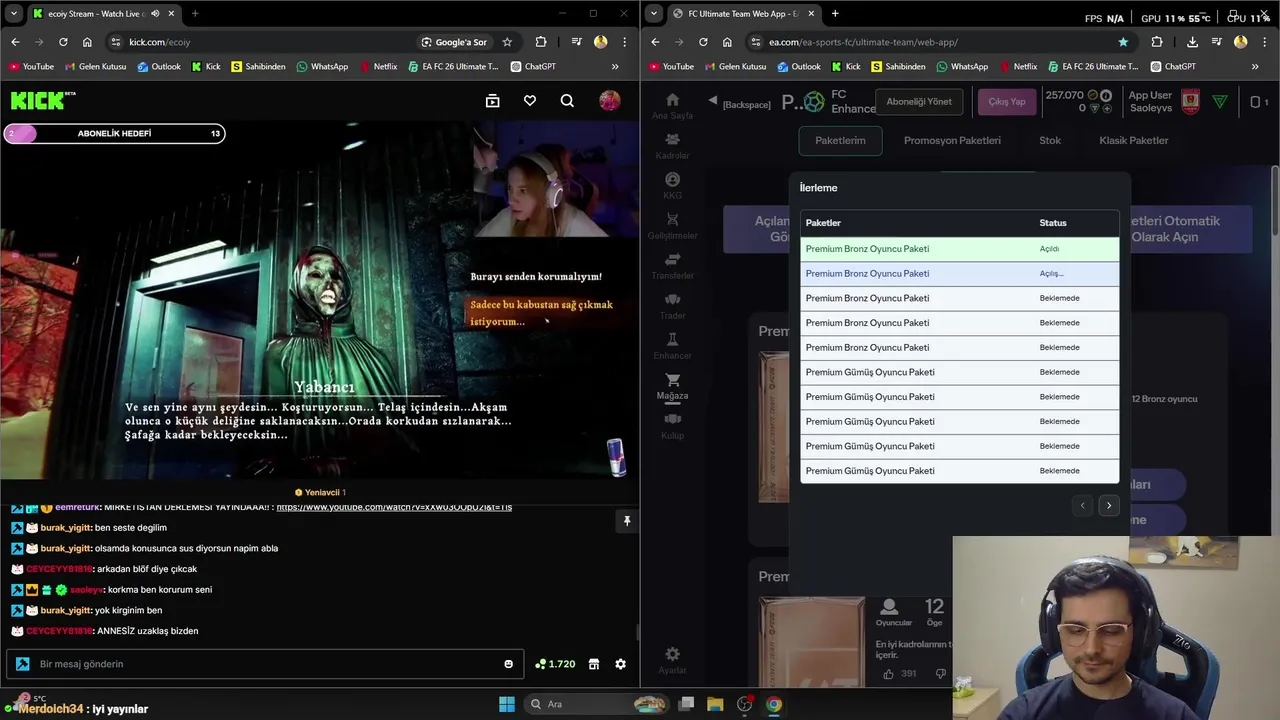Open Kick following channels icon
This screenshot has height=720, width=1280.
492,100
